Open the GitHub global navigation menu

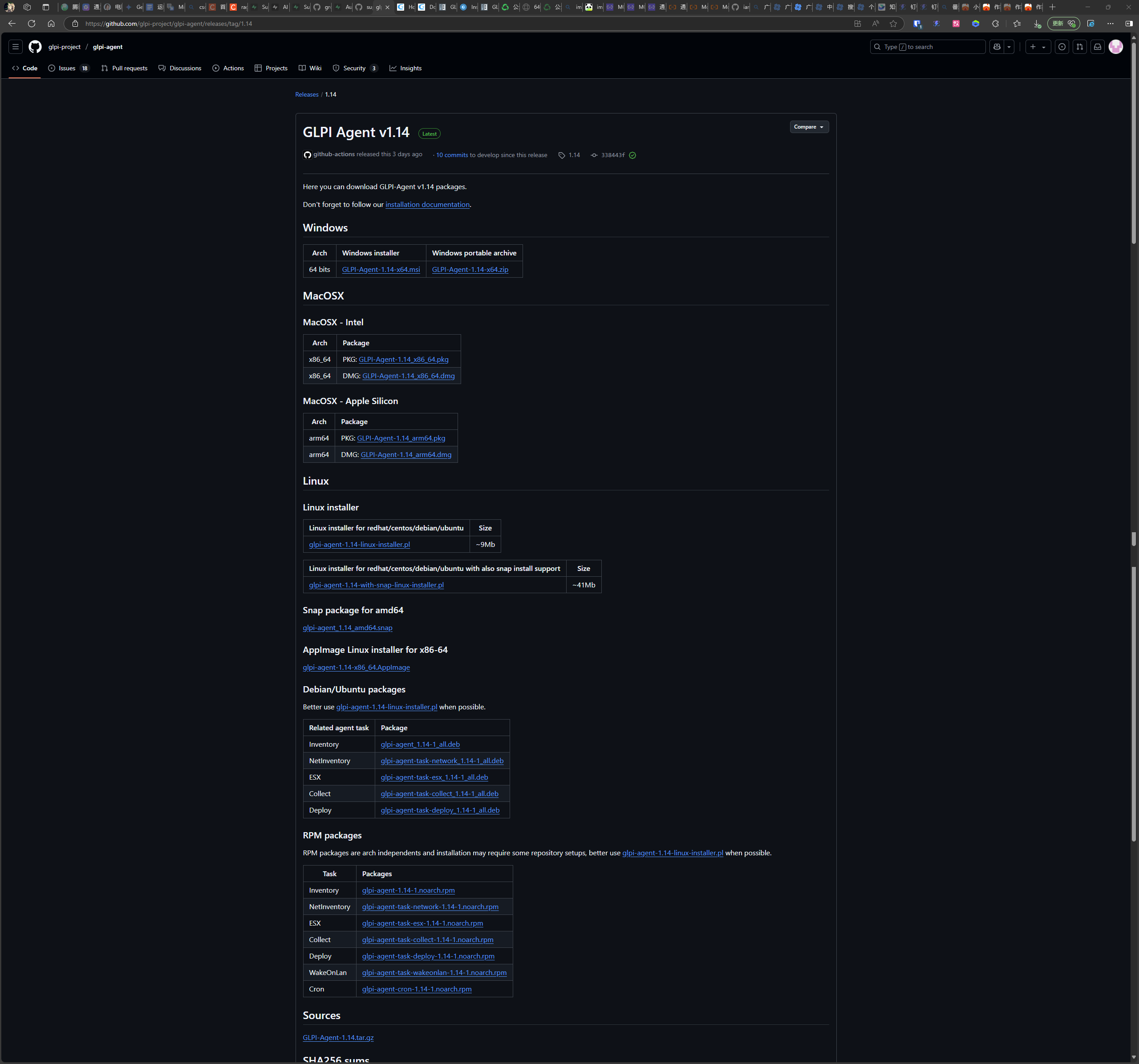(x=16, y=47)
